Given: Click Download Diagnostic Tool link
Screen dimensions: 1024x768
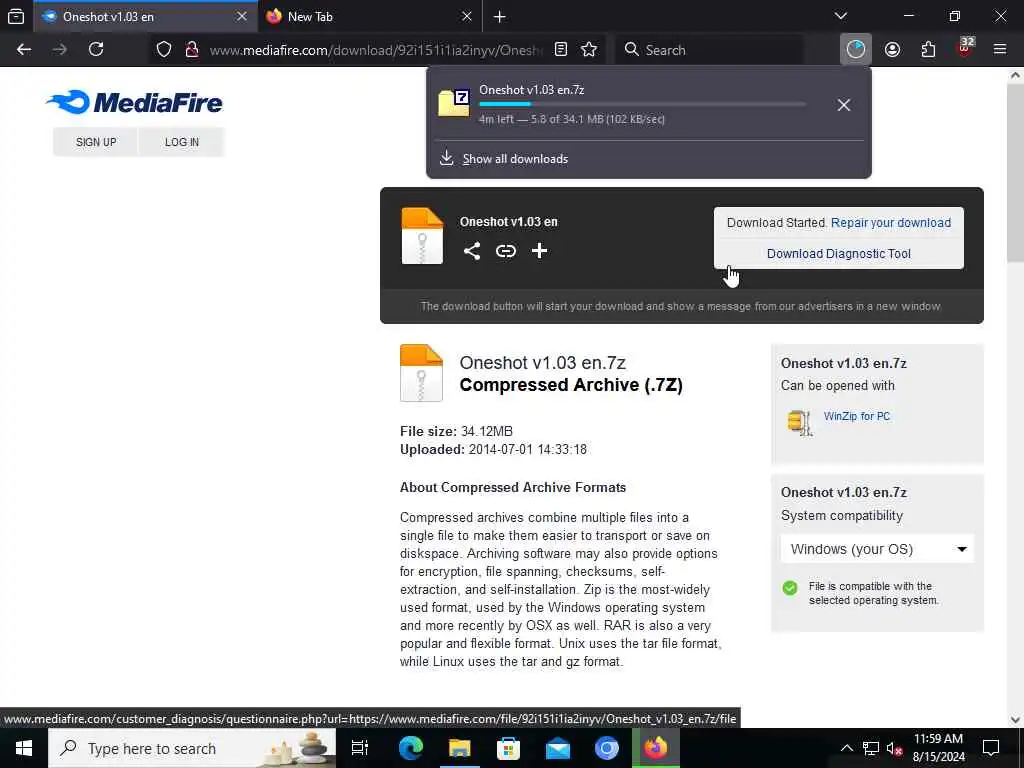Looking at the screenshot, I should click(x=839, y=253).
